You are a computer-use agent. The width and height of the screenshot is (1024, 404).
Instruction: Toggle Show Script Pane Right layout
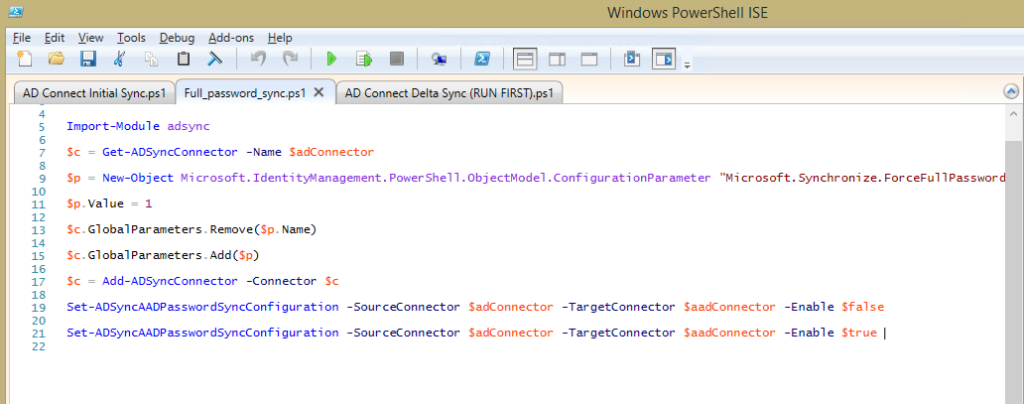point(557,59)
